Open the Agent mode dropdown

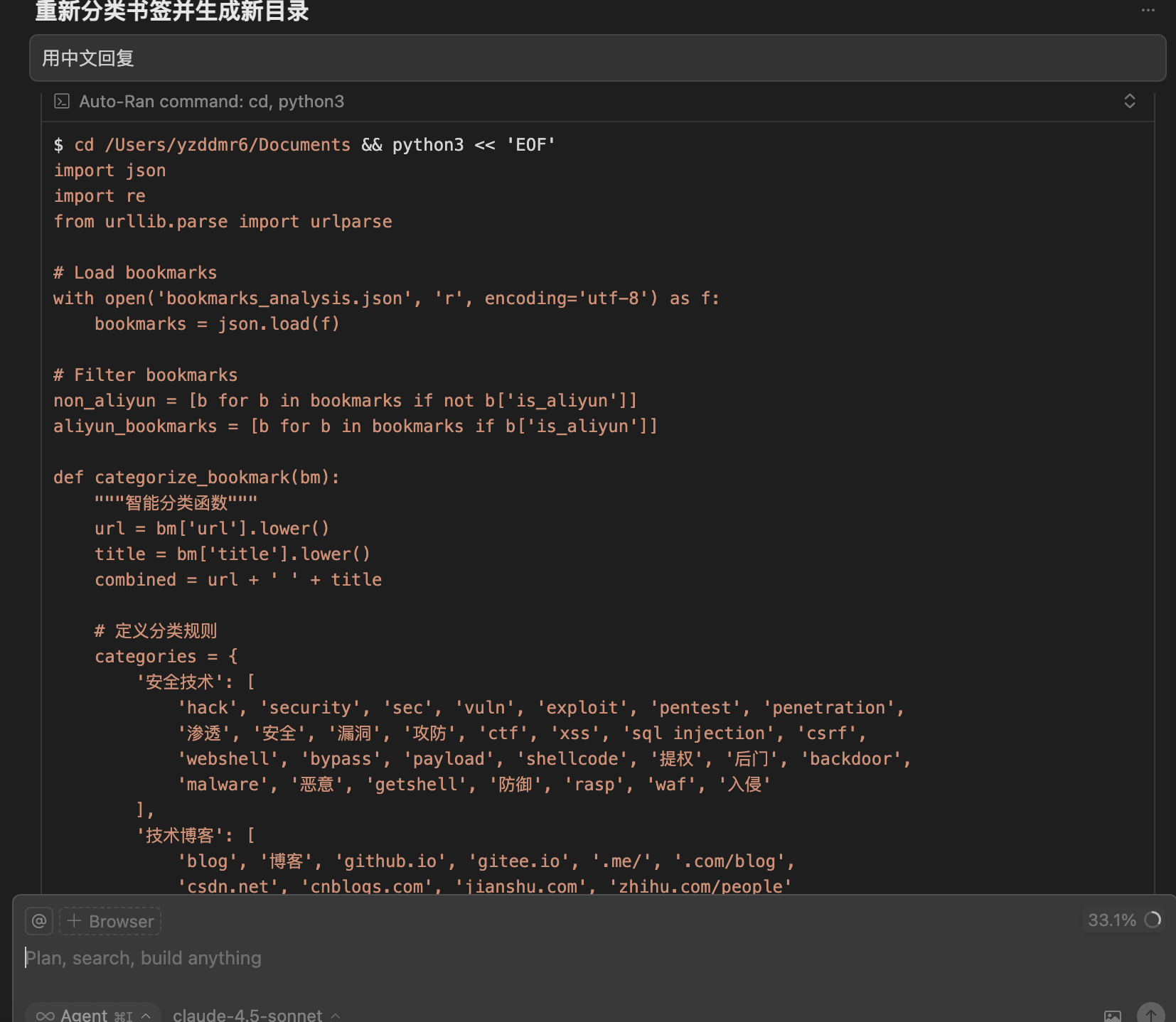coord(93,1015)
